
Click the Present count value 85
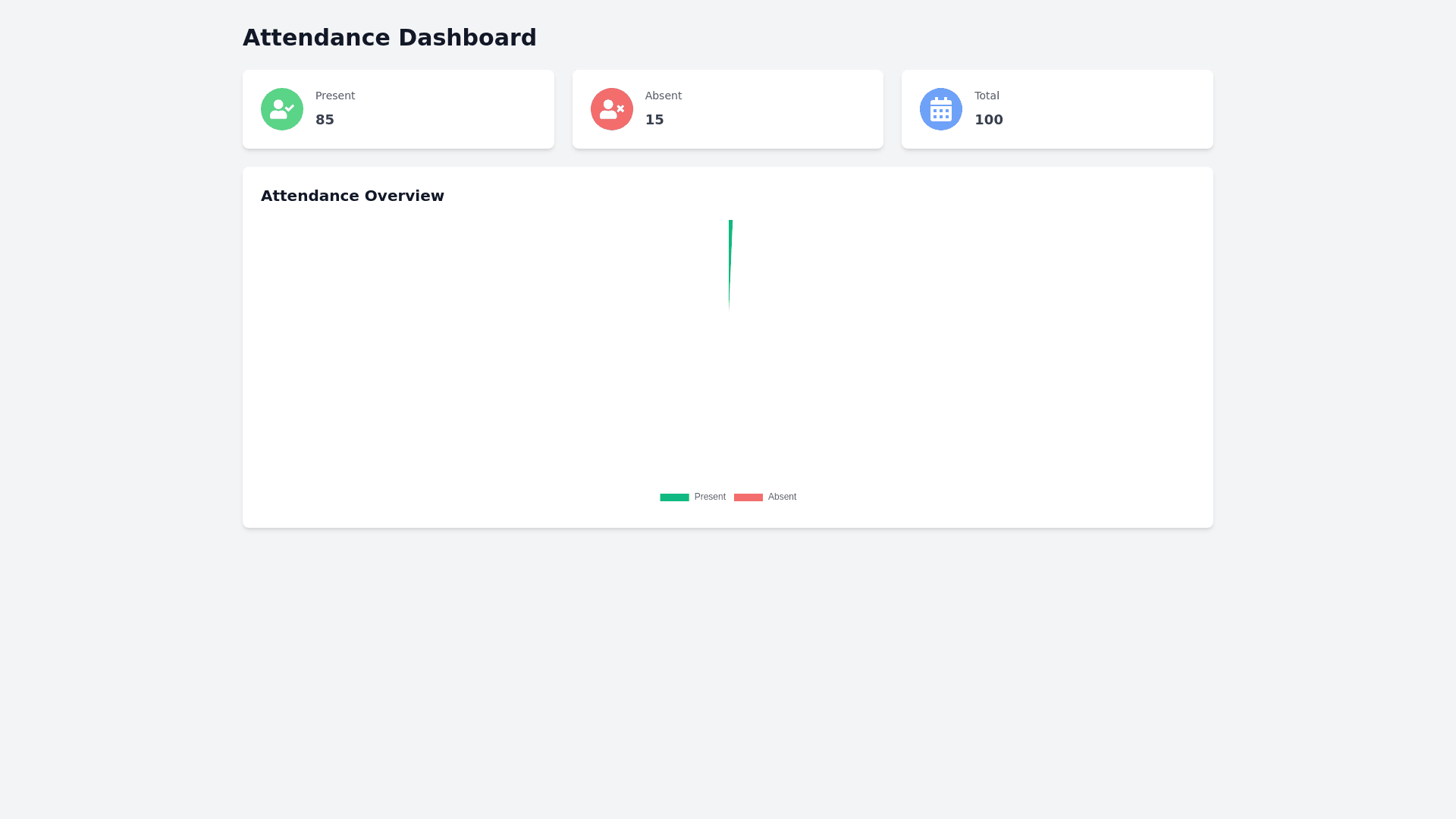click(325, 120)
